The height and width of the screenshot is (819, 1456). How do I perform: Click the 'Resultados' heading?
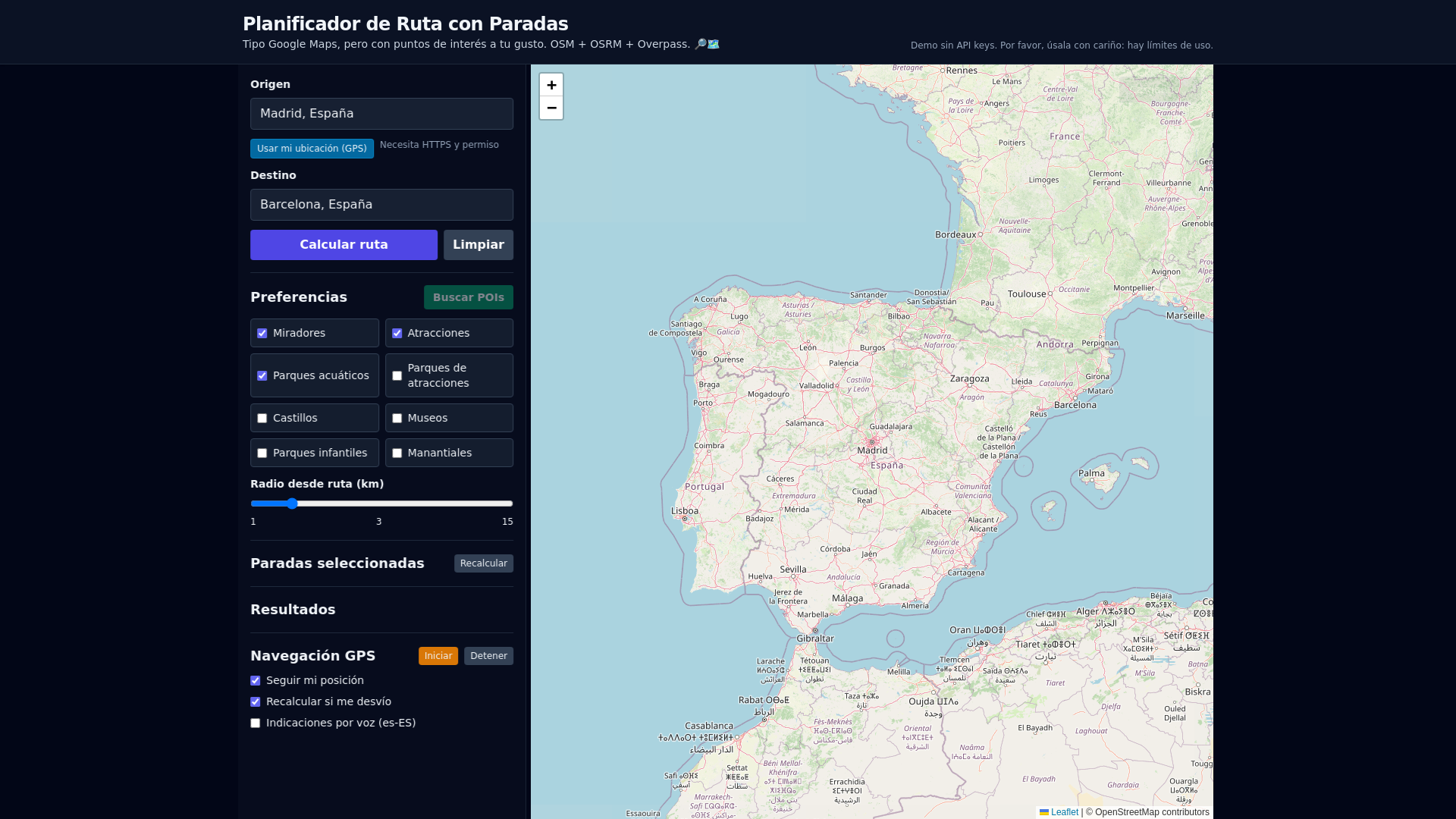tap(293, 610)
